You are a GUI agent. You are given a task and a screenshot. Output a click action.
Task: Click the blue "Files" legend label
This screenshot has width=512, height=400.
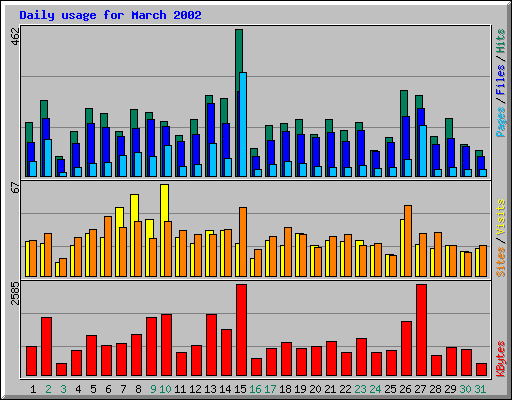pos(500,80)
